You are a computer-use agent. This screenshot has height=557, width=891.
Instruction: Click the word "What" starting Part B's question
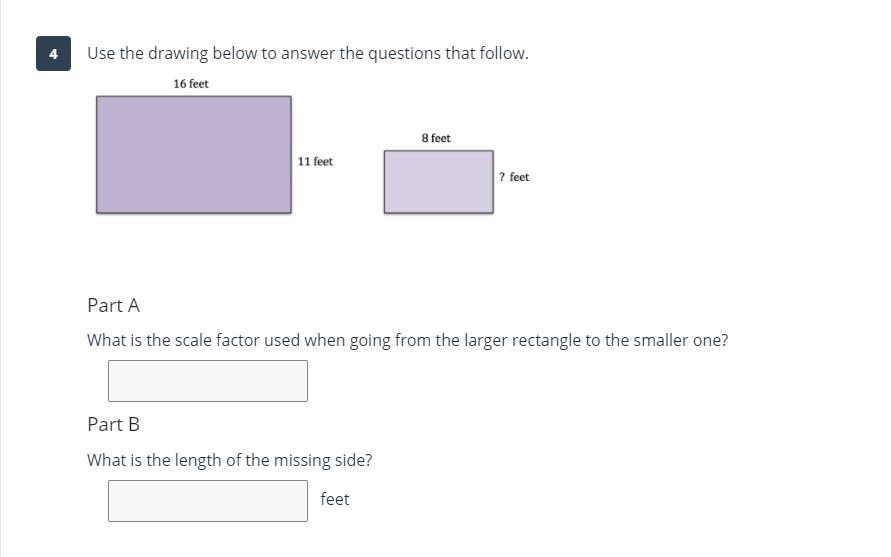pyautogui.click(x=106, y=460)
